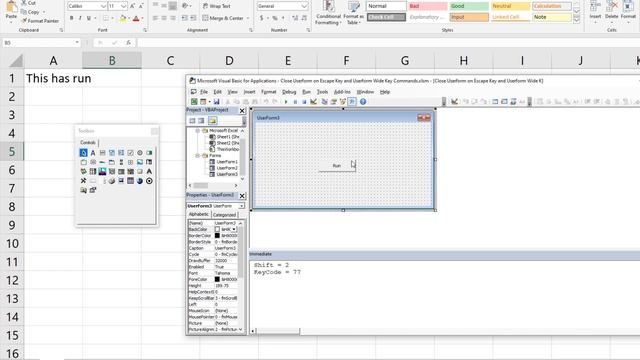Screen dimensions: 640x360
Task: Choose the ComboBox control in the Toolbox
Action: (111, 153)
